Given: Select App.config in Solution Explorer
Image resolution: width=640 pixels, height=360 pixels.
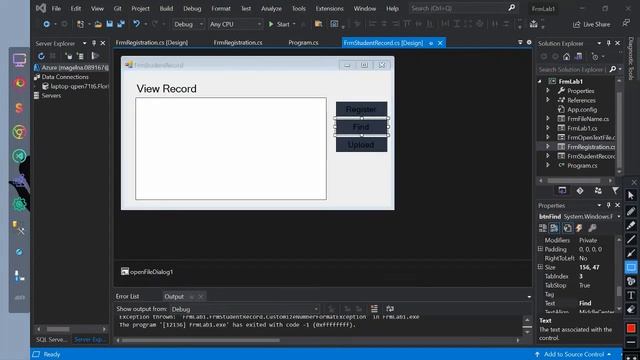Looking at the screenshot, I should point(582,109).
